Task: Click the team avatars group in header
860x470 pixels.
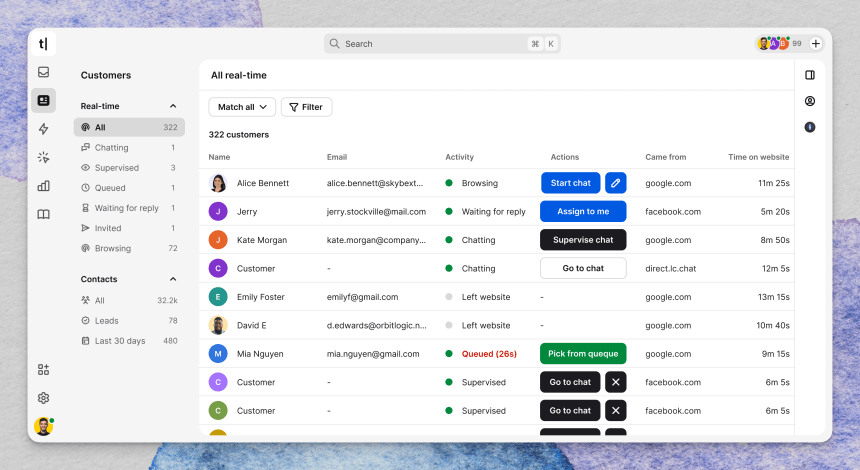Action: coord(773,43)
